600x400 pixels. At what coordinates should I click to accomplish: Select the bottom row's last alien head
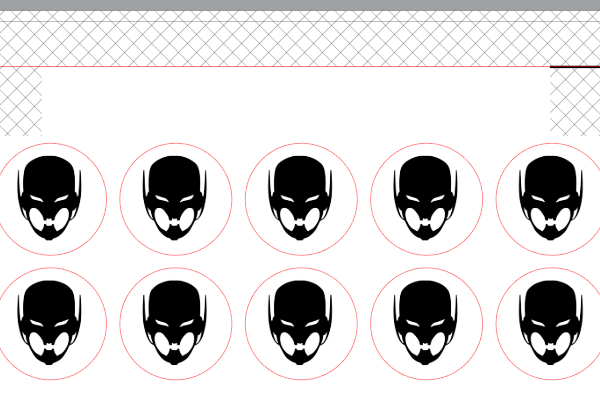pyautogui.click(x=551, y=323)
